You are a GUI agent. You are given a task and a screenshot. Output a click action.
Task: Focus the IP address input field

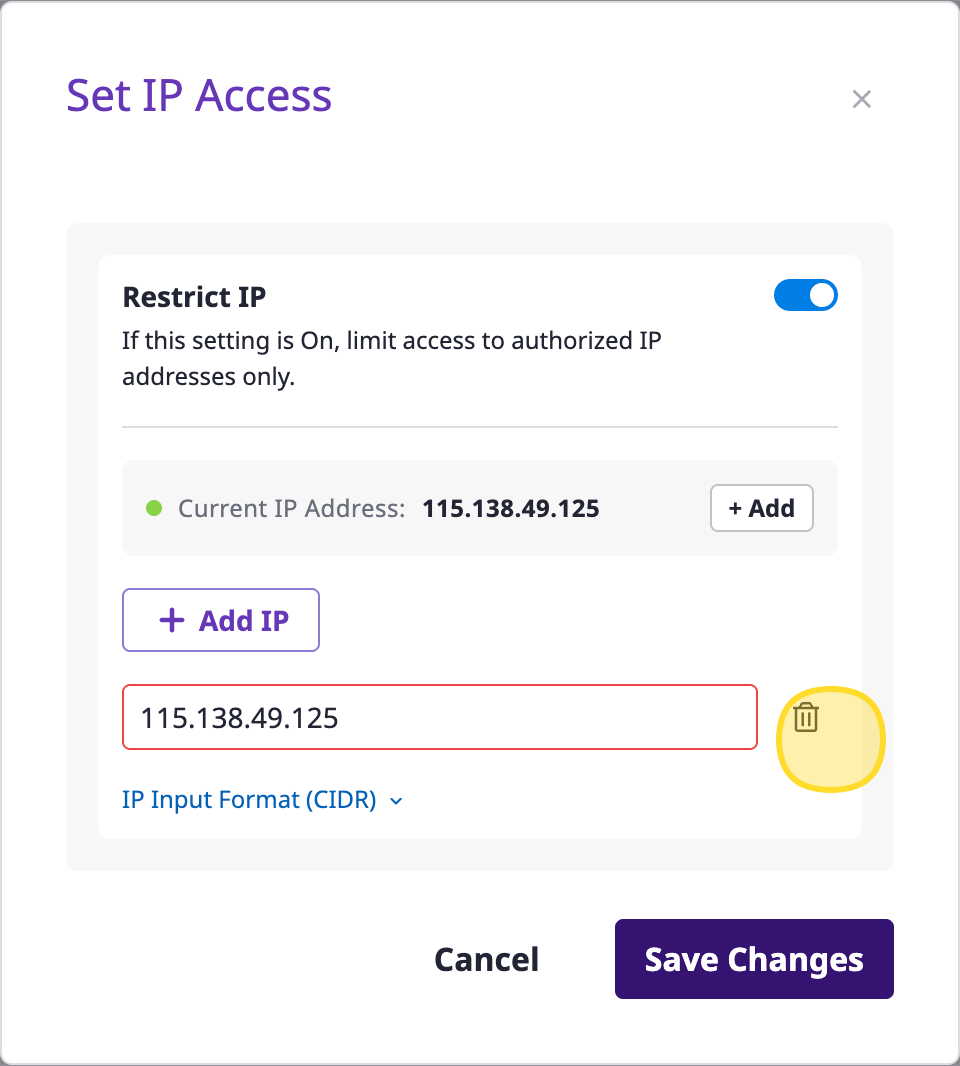pos(439,717)
